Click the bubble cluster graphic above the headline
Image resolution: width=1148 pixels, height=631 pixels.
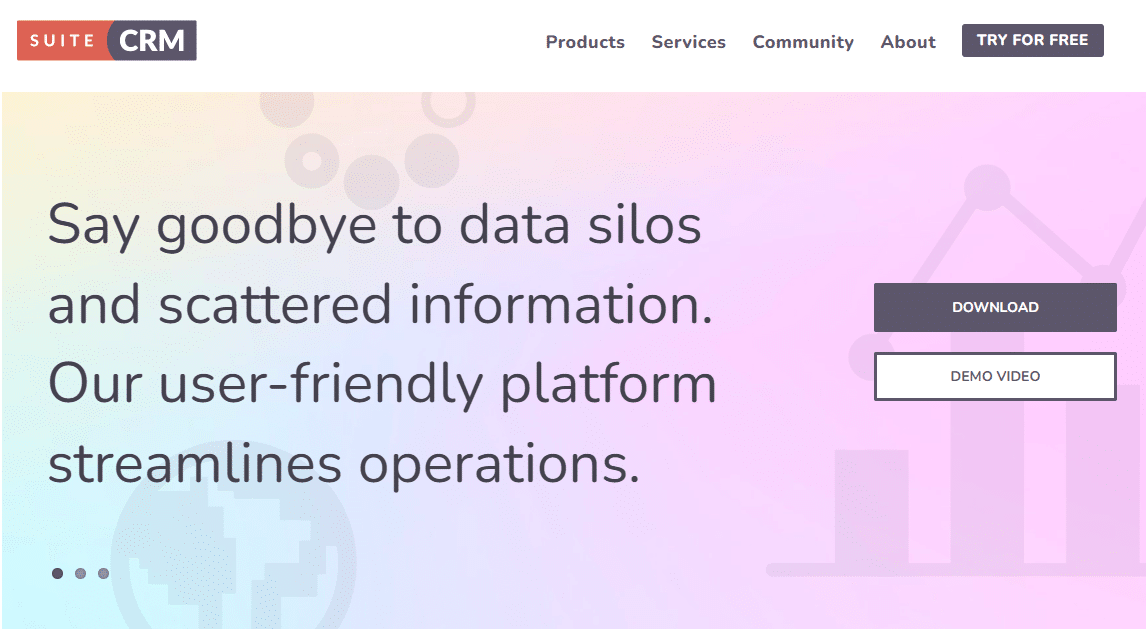[x=372, y=170]
